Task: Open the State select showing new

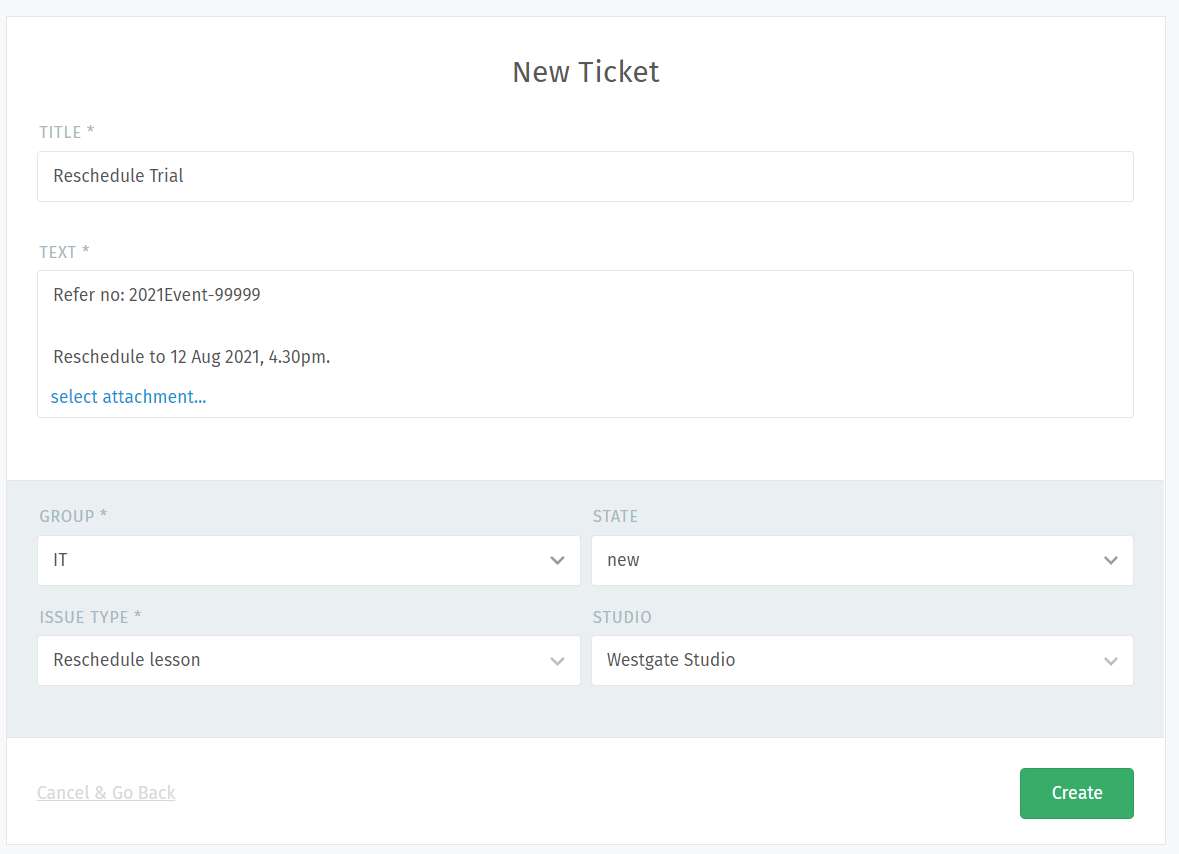Action: click(x=850, y=560)
